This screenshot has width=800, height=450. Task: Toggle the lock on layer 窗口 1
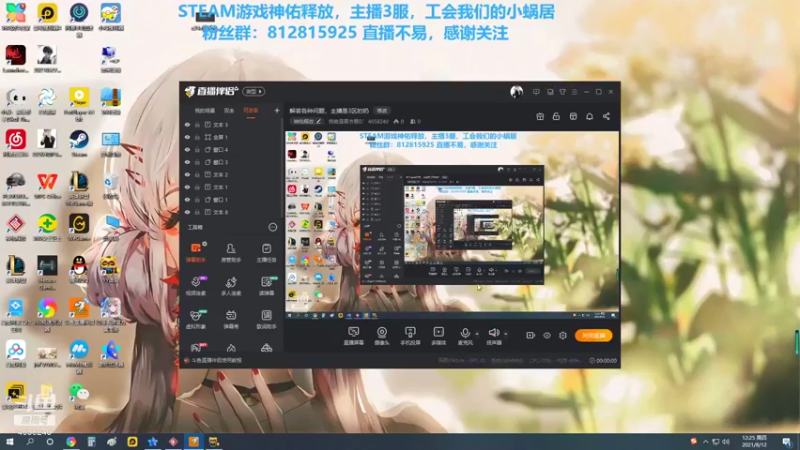197,199
